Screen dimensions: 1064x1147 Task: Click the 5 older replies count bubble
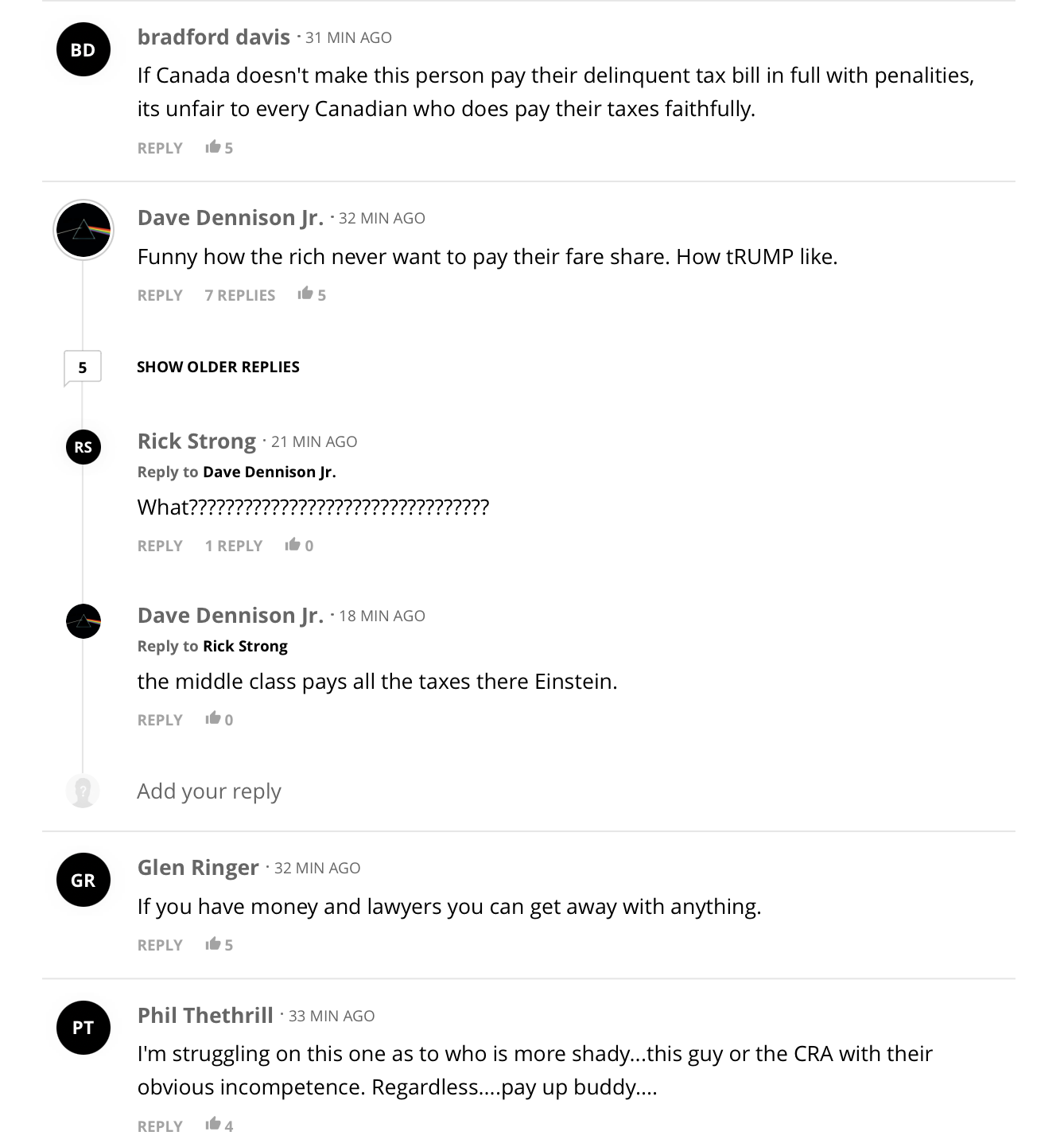[x=83, y=367]
